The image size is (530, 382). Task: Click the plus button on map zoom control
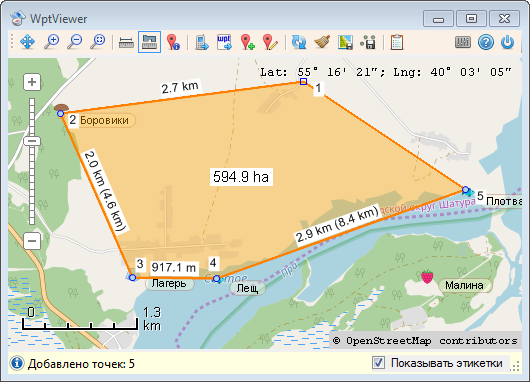point(32,82)
